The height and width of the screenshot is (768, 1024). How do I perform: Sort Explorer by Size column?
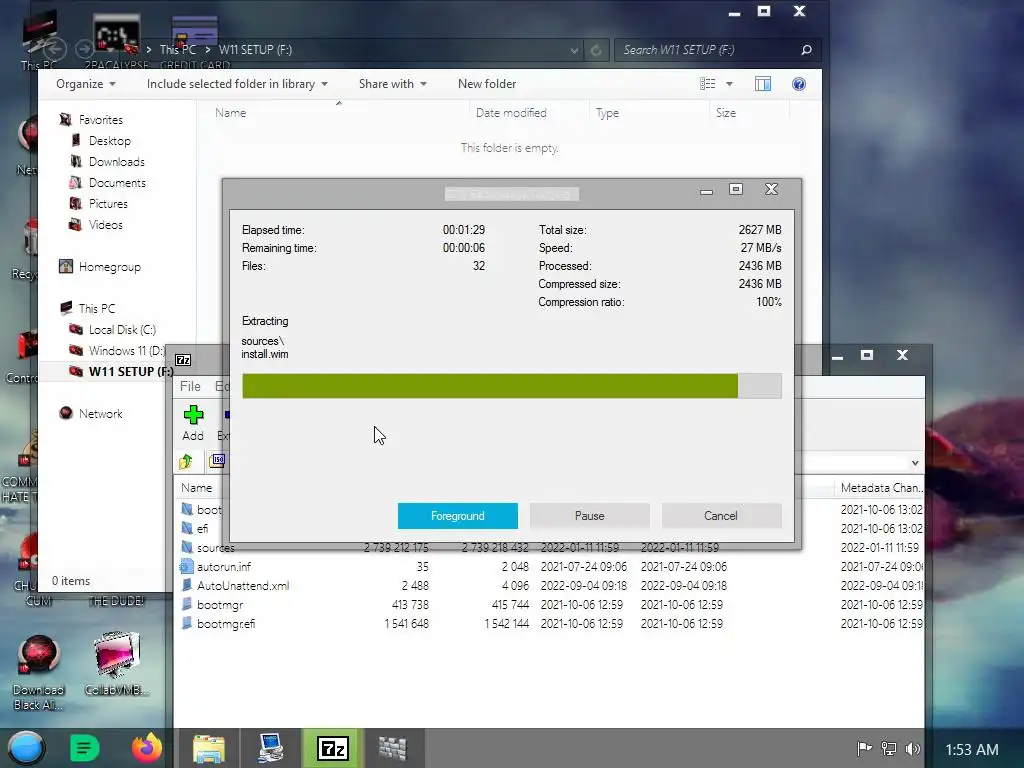[726, 112]
